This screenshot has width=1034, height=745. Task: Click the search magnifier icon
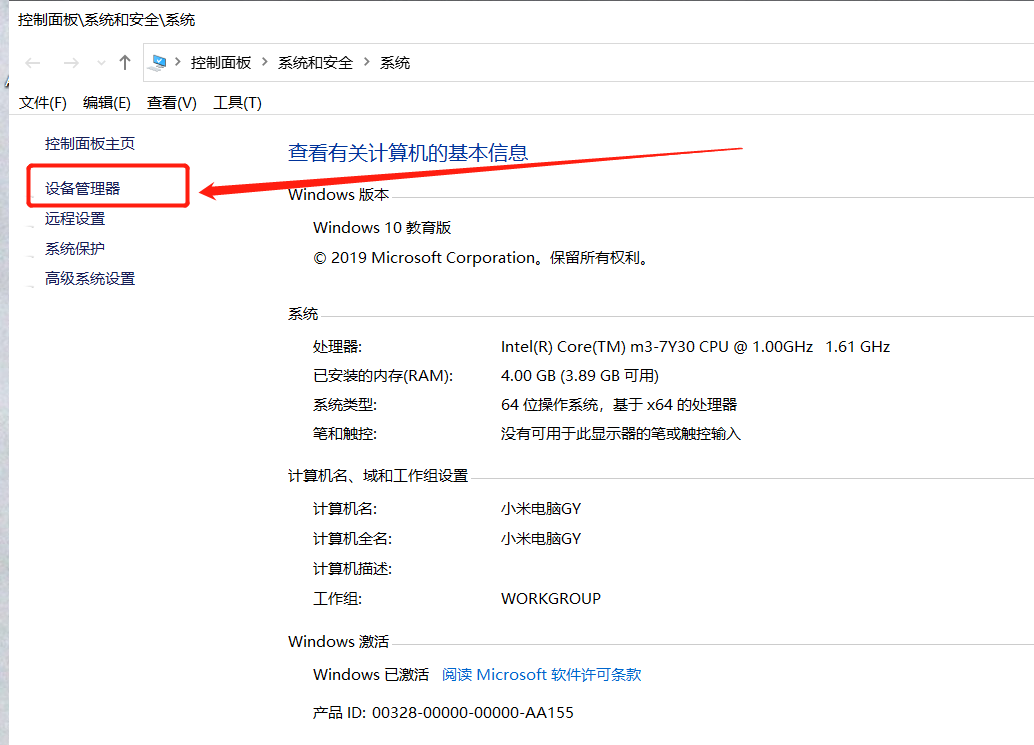tap(1030, 61)
